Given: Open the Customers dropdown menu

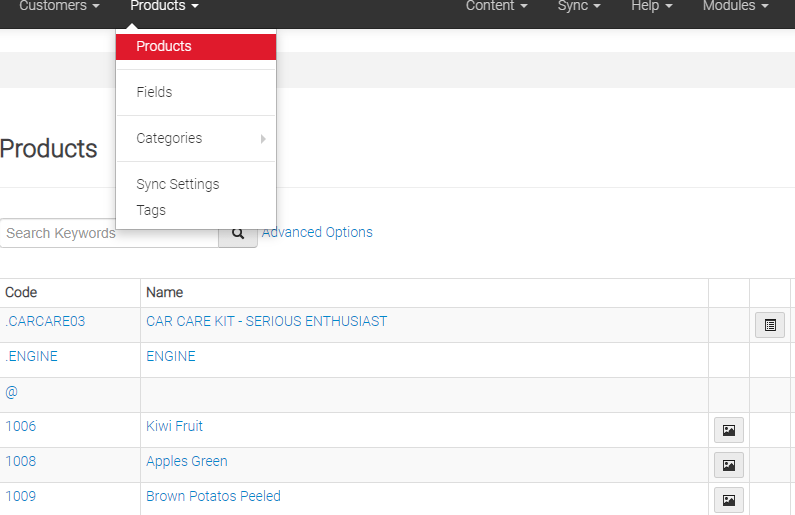Looking at the screenshot, I should (59, 6).
